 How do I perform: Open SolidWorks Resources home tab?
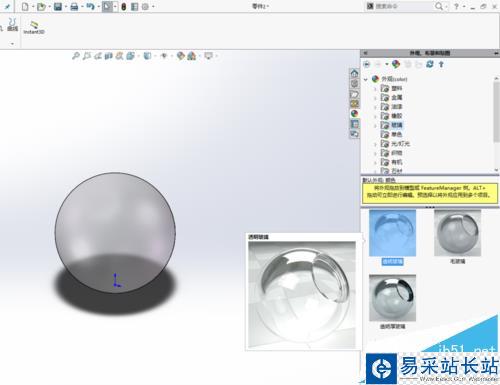pyautogui.click(x=354, y=73)
